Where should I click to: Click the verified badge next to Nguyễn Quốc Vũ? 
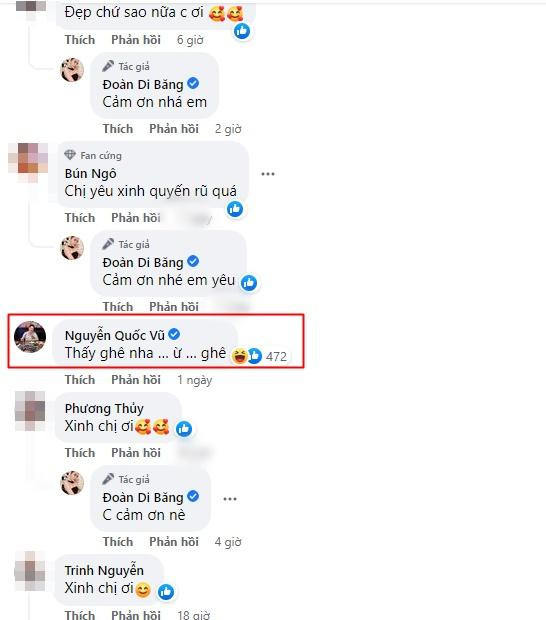click(x=174, y=335)
